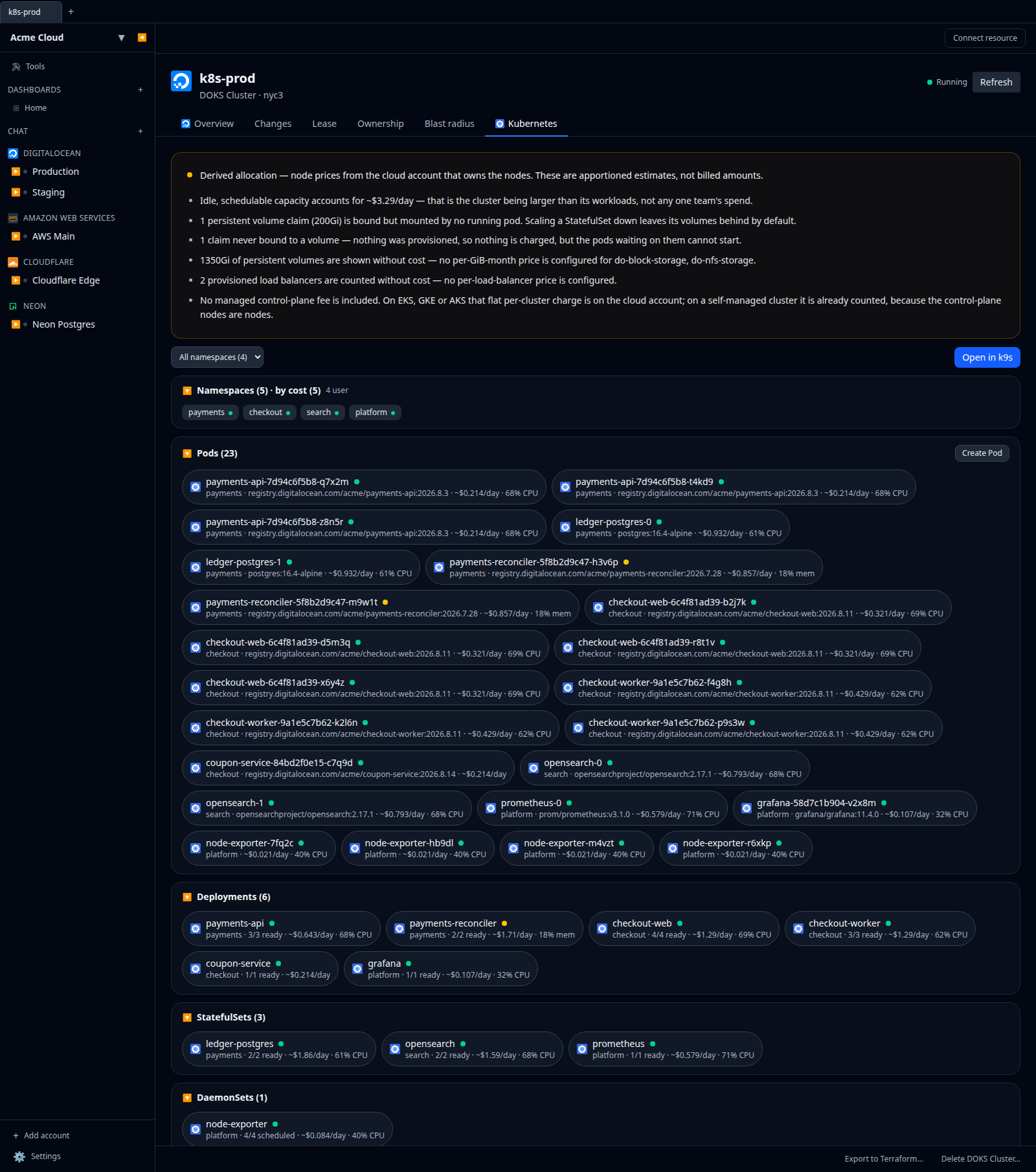This screenshot has height=1172, width=1036.
Task: Click the Create Pod button
Action: click(x=982, y=453)
